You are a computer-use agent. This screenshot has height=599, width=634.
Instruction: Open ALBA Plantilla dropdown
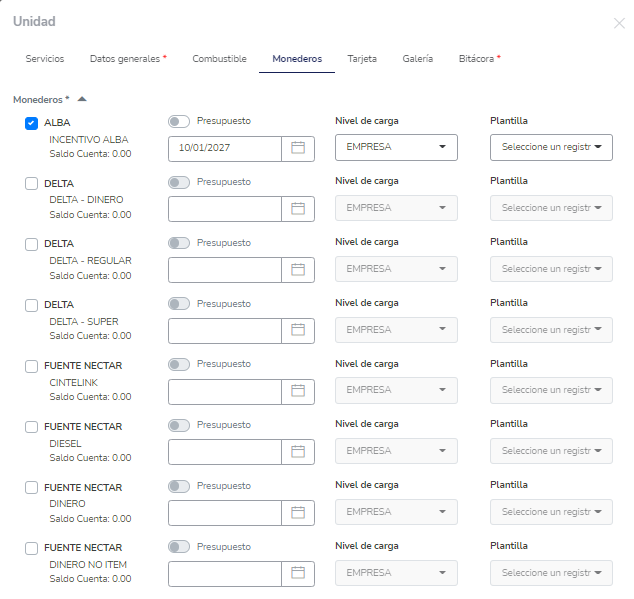click(x=551, y=148)
